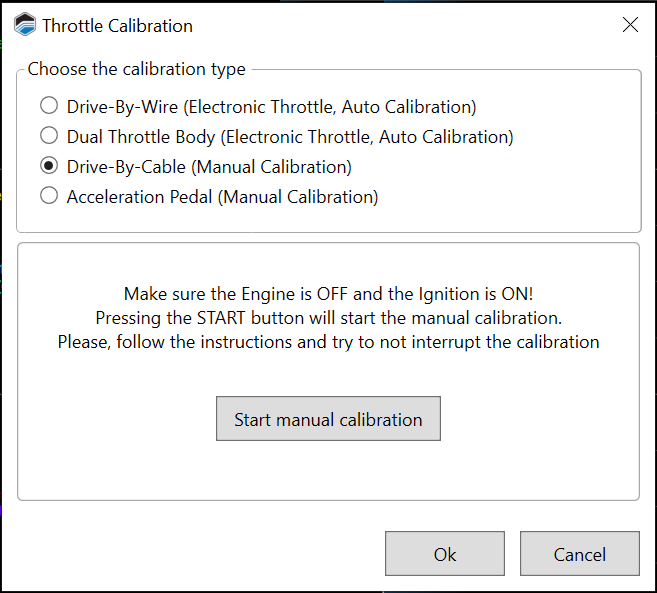Viewport: 657px width, 593px height.
Task: Choose the Dual Throttle Body radio button
Action: click(49, 136)
